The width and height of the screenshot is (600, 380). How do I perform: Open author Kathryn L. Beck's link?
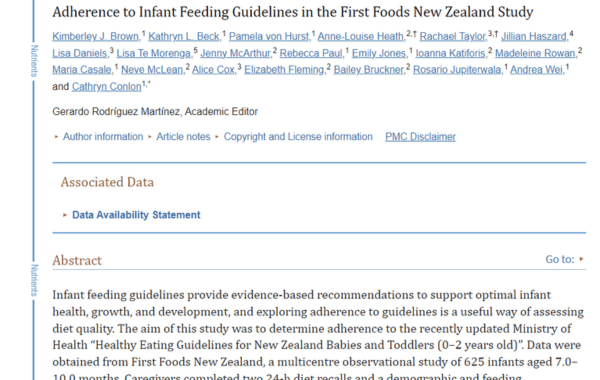184,36
